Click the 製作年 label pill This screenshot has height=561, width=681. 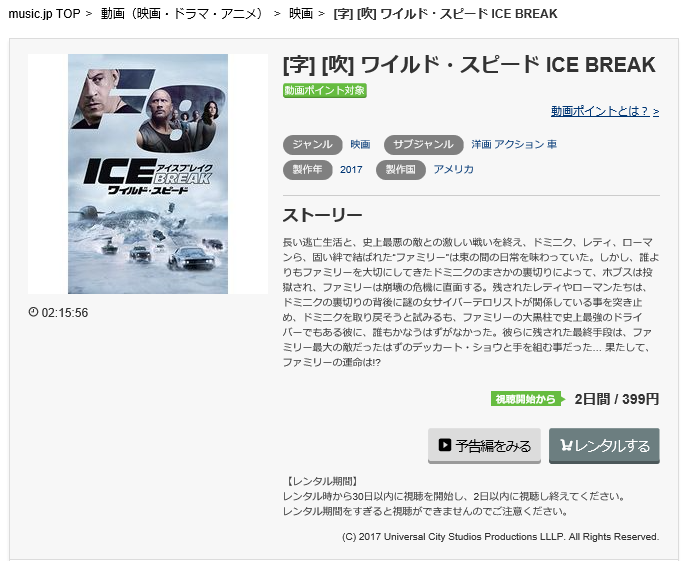tap(307, 170)
